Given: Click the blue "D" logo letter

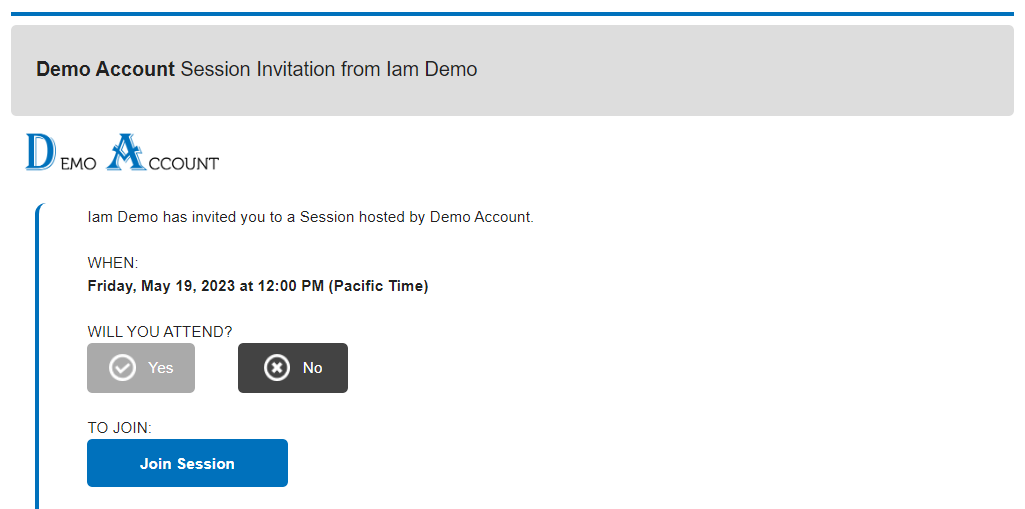Looking at the screenshot, I should coord(39,151).
